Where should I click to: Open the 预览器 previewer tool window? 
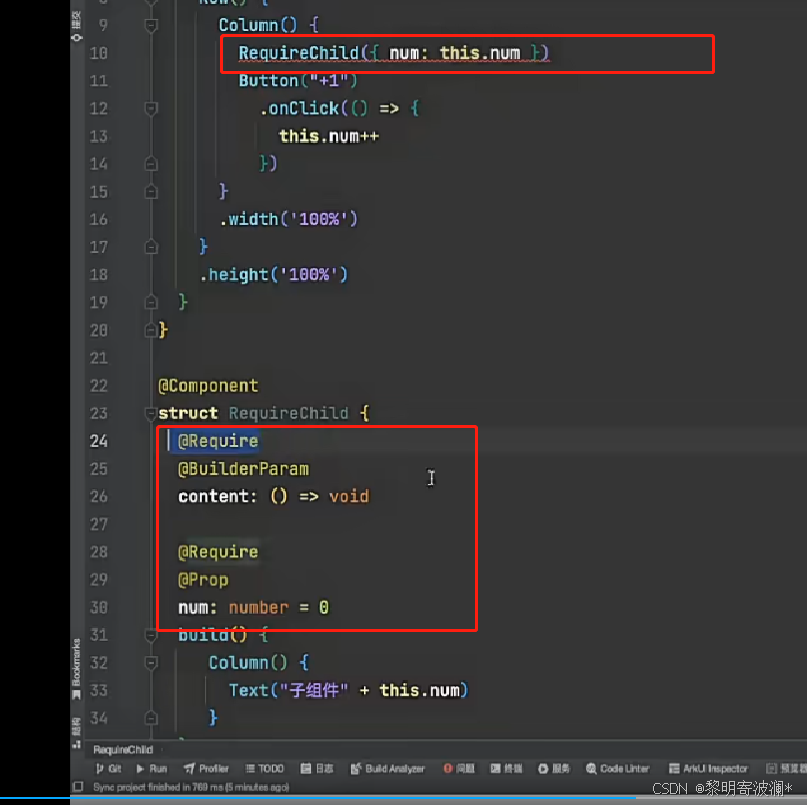coord(786,768)
